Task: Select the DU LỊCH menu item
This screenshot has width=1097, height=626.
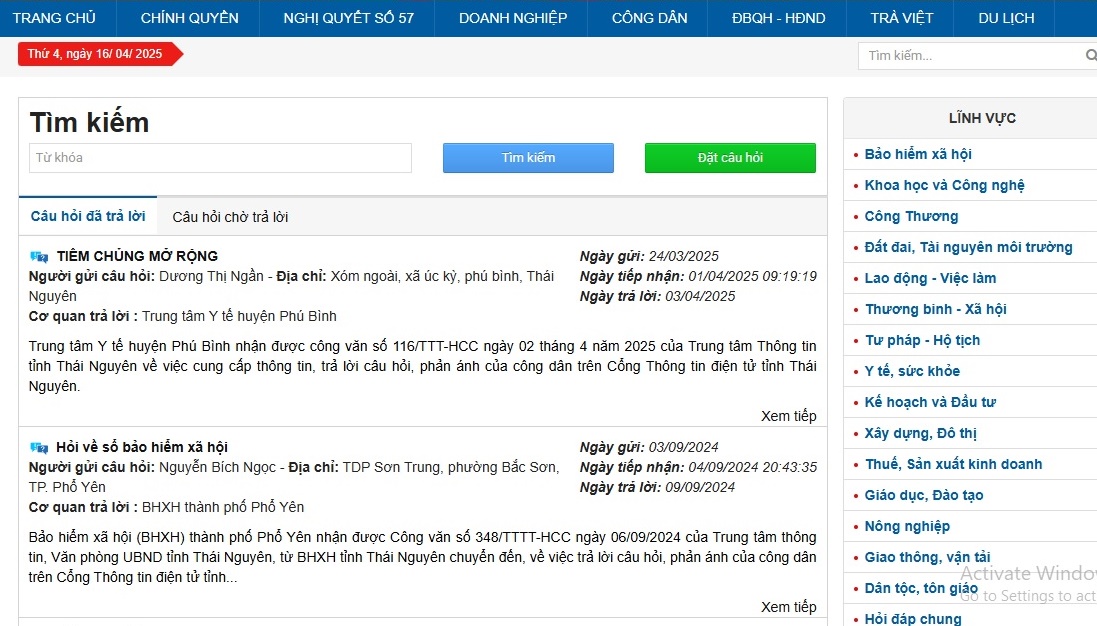Action: tap(1006, 18)
